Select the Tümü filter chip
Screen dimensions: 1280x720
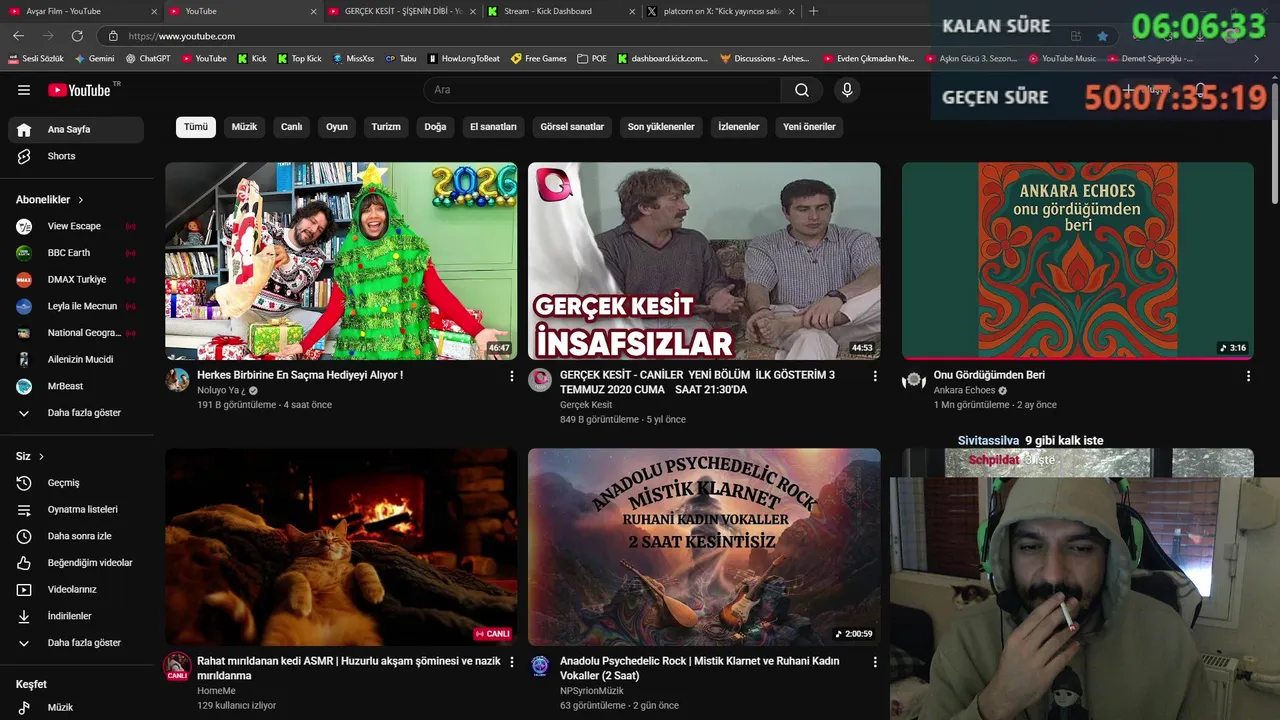(196, 127)
